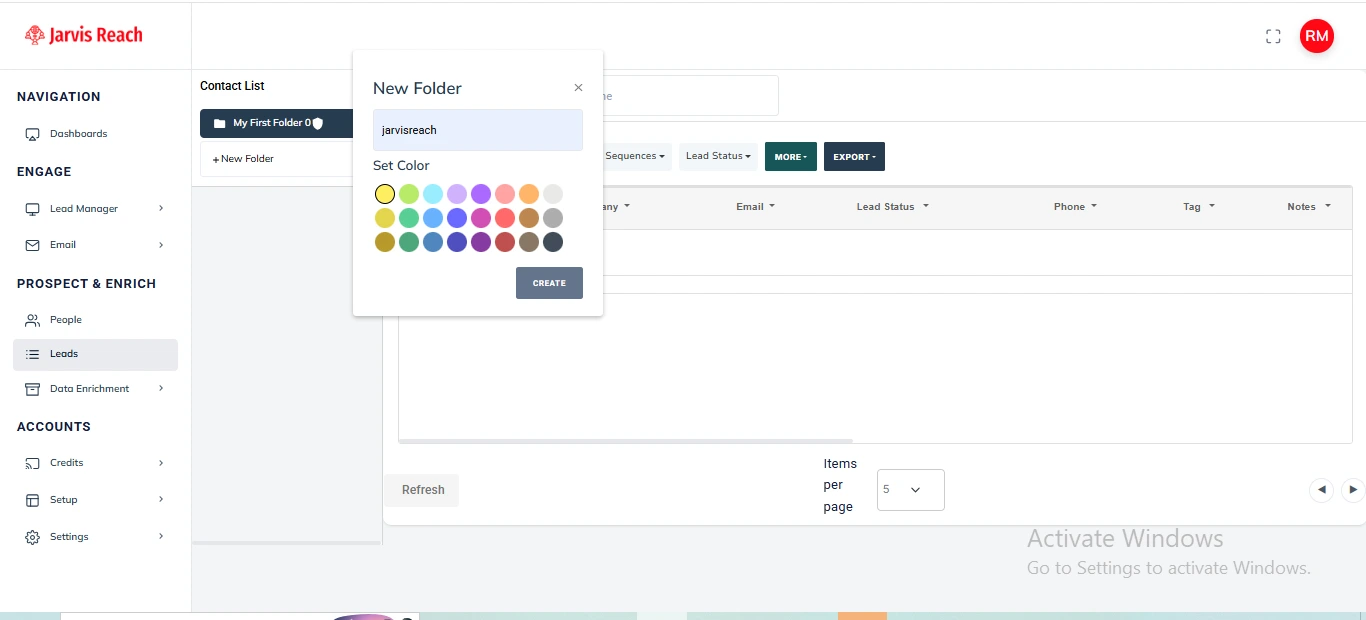Click the Refresh button

click(423, 490)
